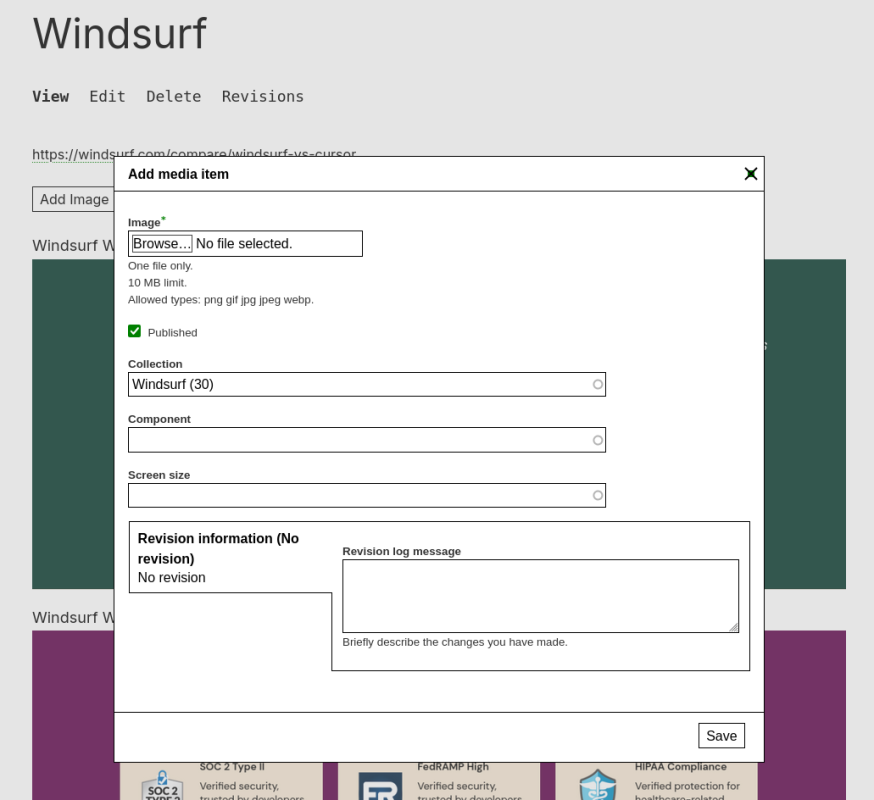Open the windsurf.com compare URL link
The width and height of the screenshot is (874, 800).
point(72,154)
